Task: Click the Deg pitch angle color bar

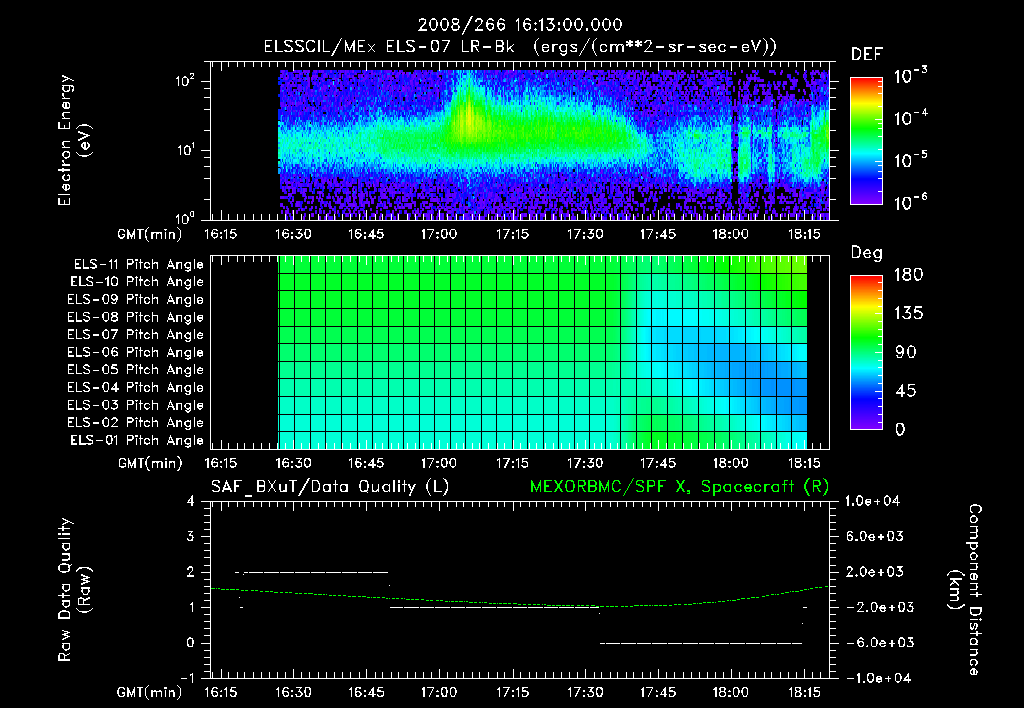Action: point(866,353)
